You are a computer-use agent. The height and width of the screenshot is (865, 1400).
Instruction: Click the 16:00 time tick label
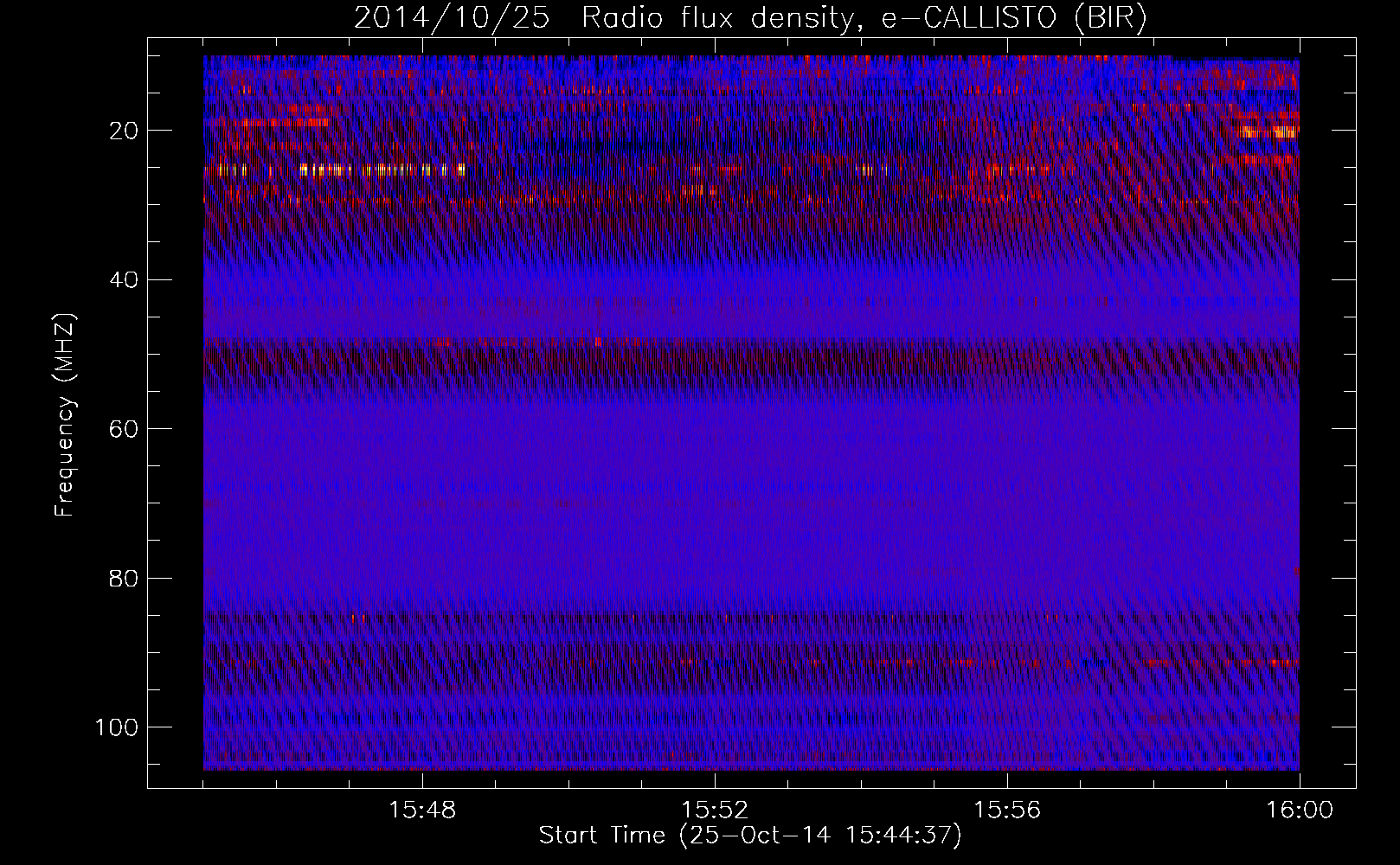coord(1300,811)
